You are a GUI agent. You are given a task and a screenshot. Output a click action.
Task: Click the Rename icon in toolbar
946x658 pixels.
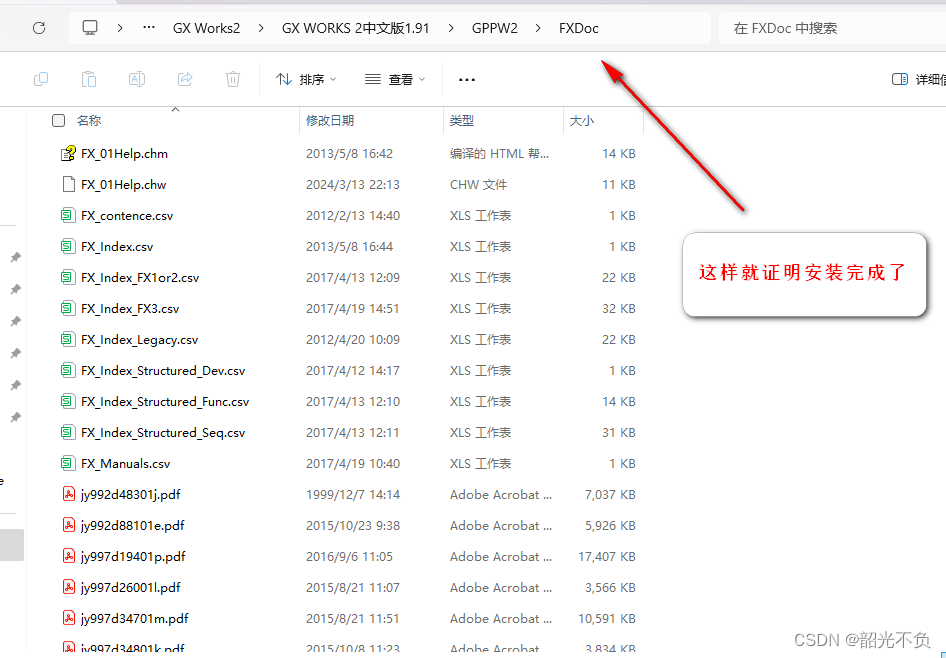(x=137, y=79)
